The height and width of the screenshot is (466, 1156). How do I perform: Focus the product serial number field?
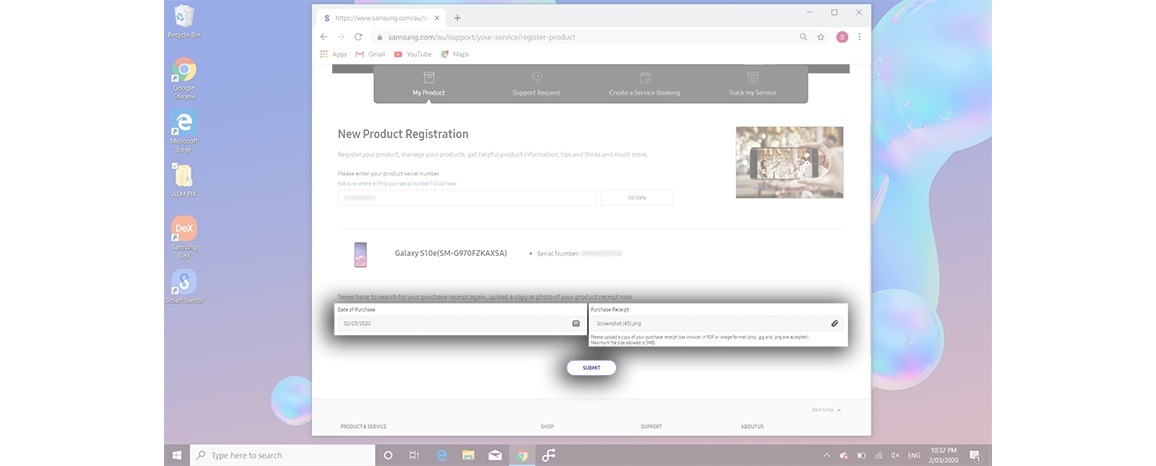467,198
